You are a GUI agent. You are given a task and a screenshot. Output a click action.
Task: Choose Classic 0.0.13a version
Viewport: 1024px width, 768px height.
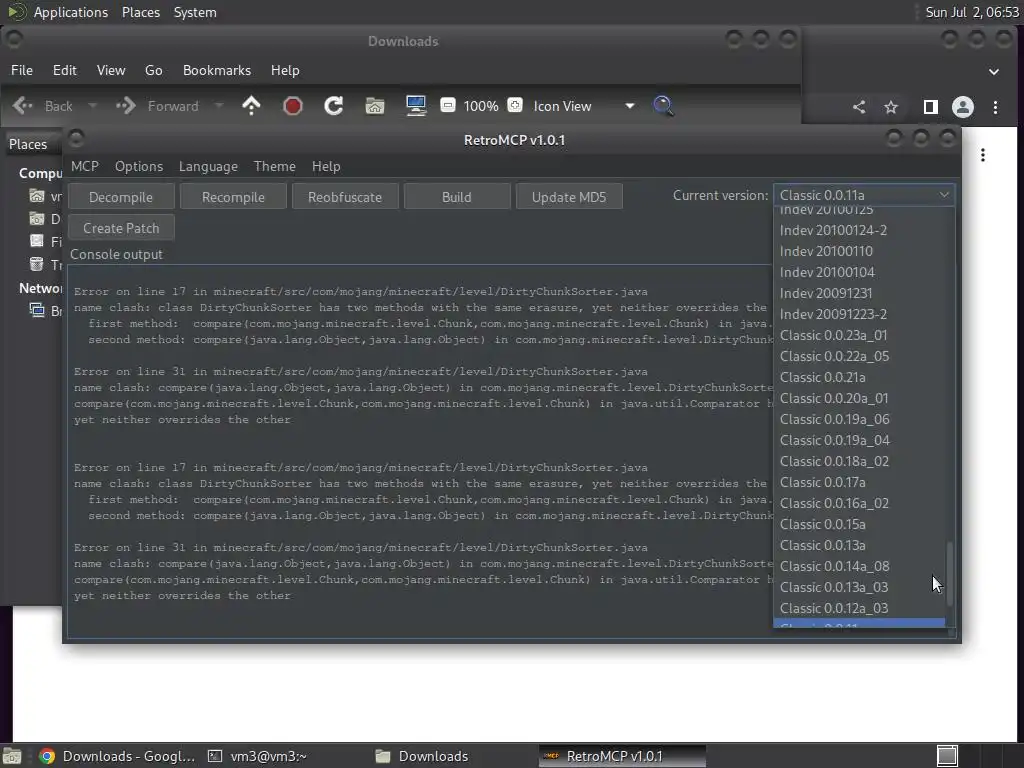[859, 545]
